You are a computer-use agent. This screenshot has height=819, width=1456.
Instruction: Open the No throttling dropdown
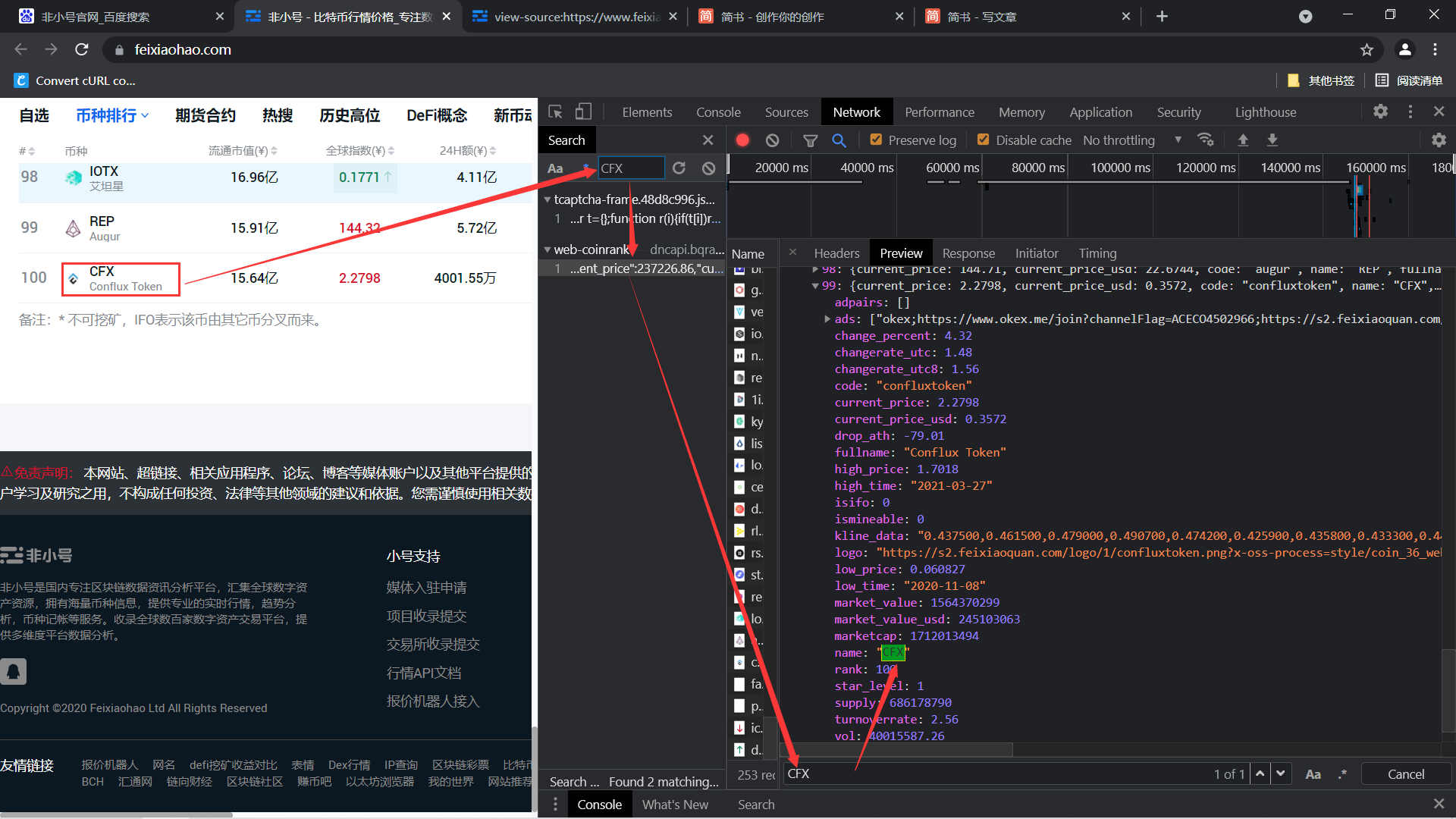tap(1132, 140)
